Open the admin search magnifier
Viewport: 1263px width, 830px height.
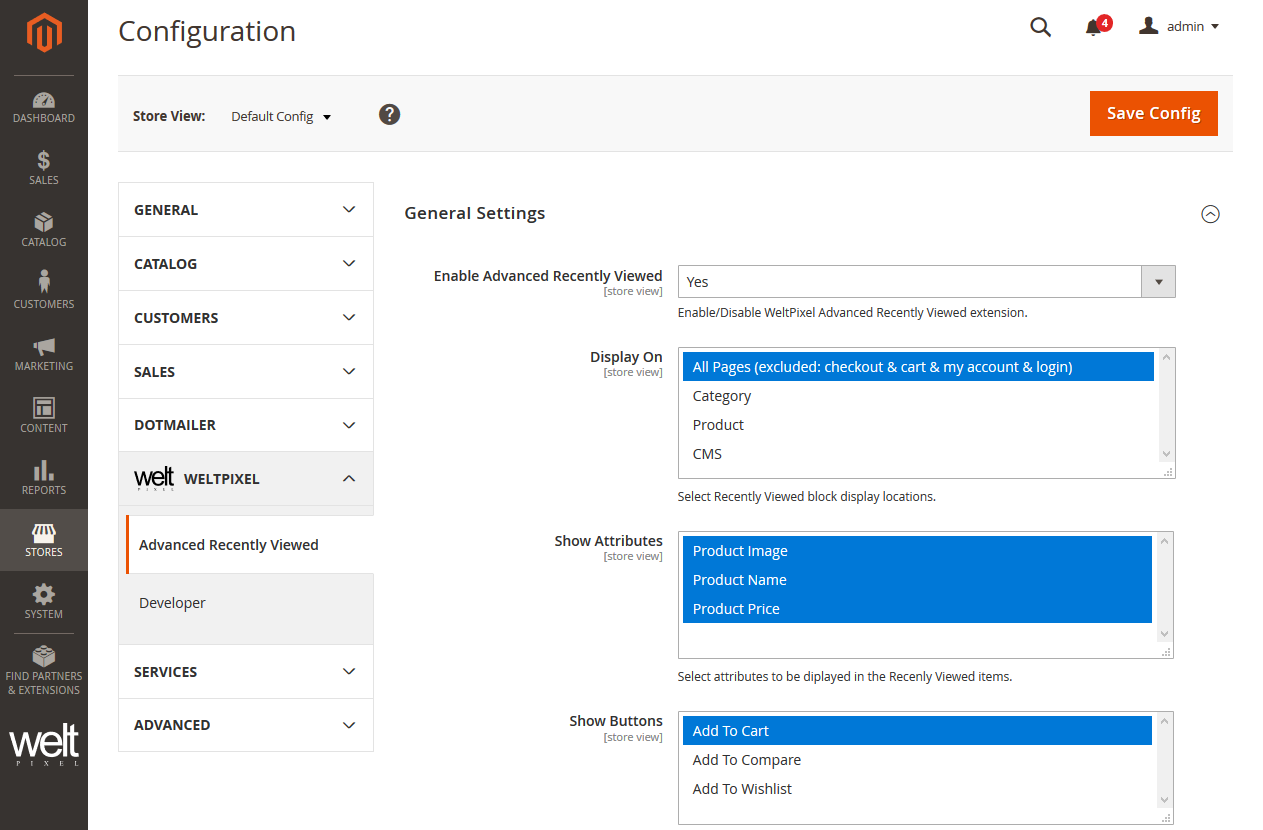[1040, 27]
